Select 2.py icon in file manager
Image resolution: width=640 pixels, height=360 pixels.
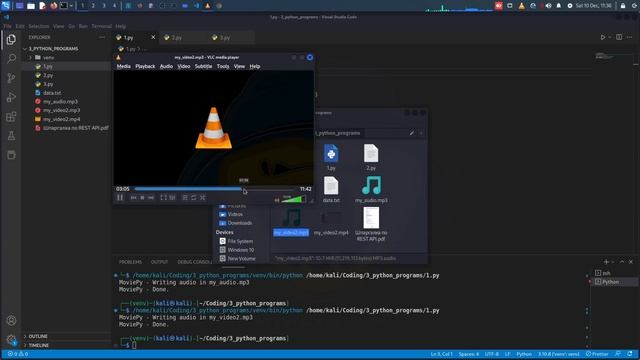pos(371,157)
